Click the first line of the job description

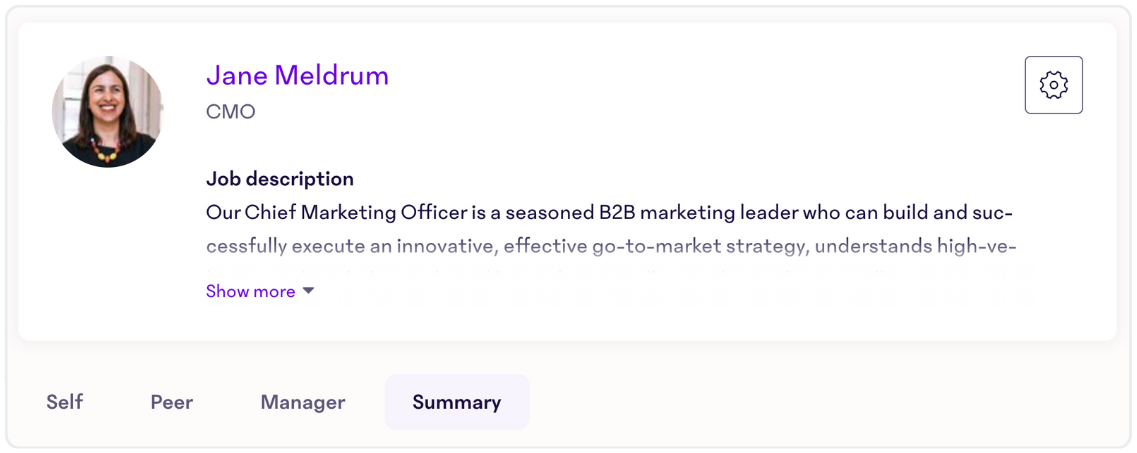tap(609, 212)
